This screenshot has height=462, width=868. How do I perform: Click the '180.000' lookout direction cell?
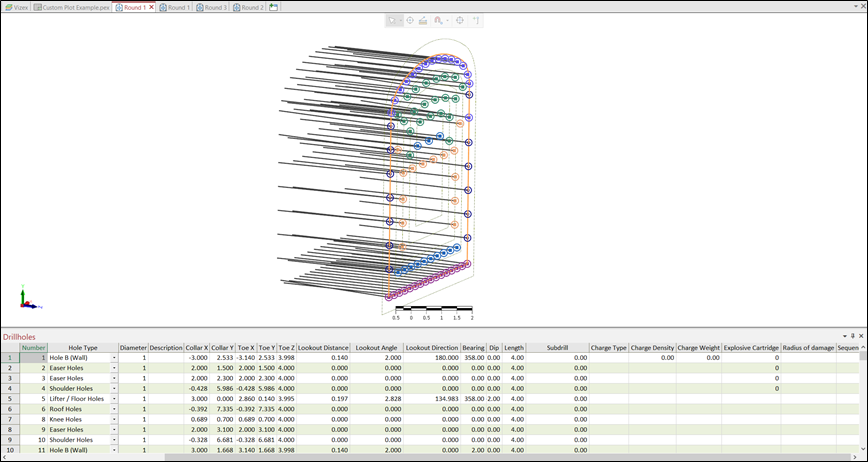(x=432, y=358)
